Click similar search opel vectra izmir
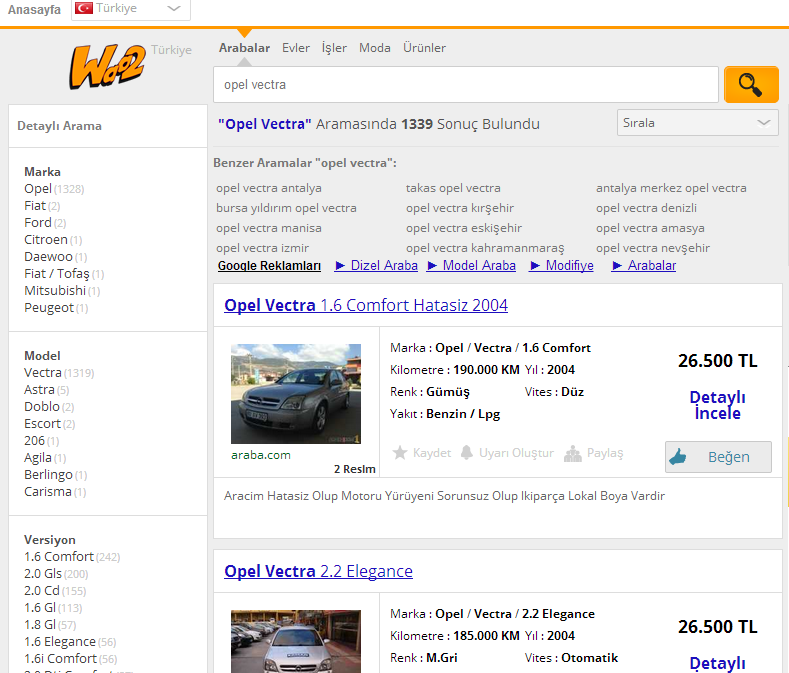Screen dimensions: 789x673 [263, 248]
